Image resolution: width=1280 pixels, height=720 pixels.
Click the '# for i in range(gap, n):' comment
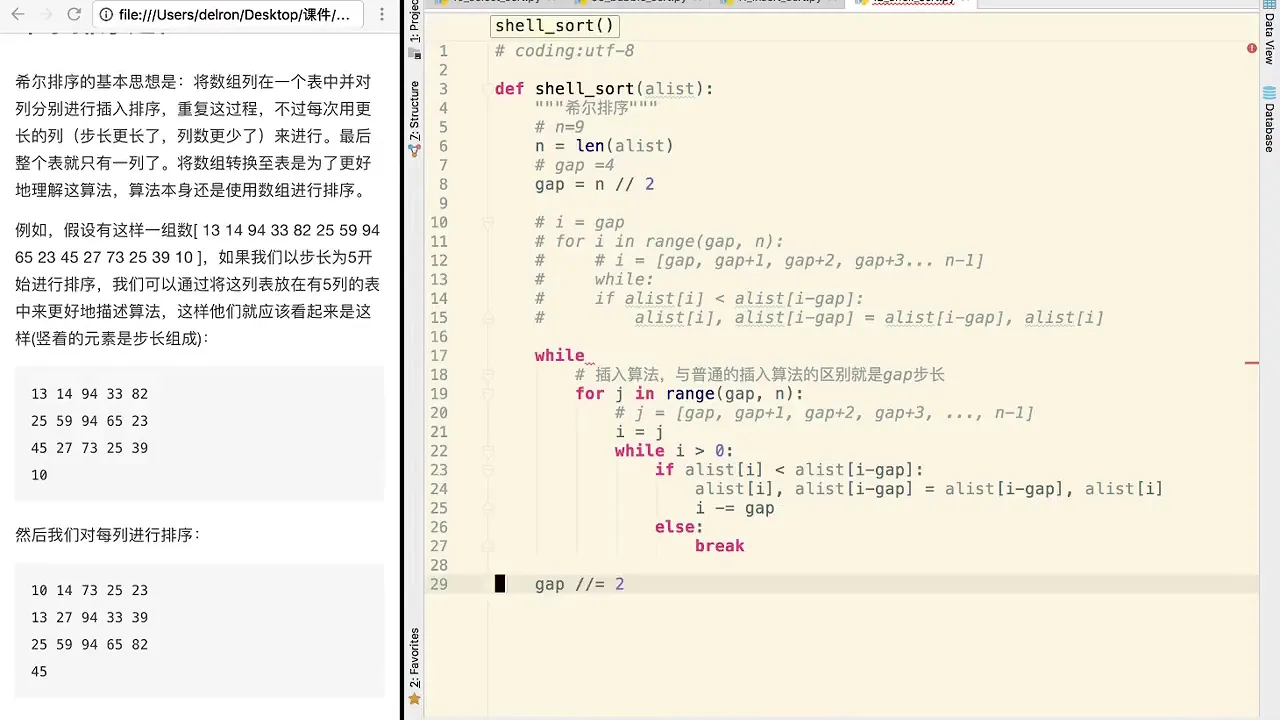click(x=659, y=241)
